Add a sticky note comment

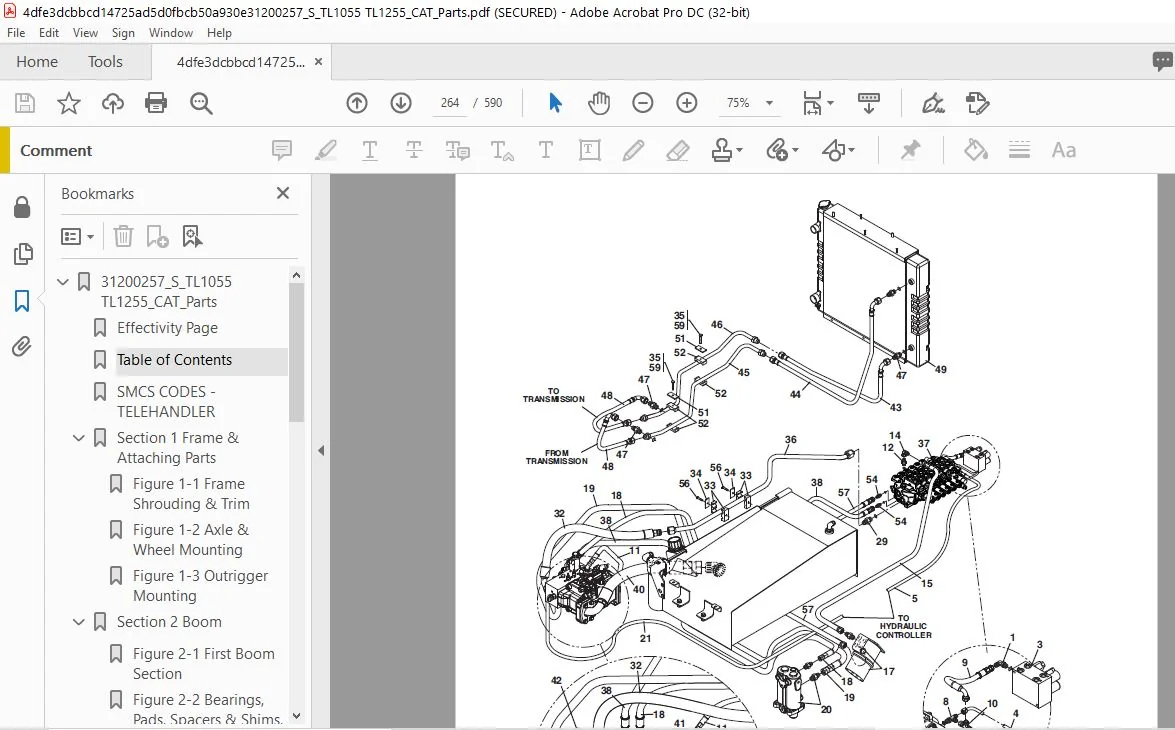[282, 150]
